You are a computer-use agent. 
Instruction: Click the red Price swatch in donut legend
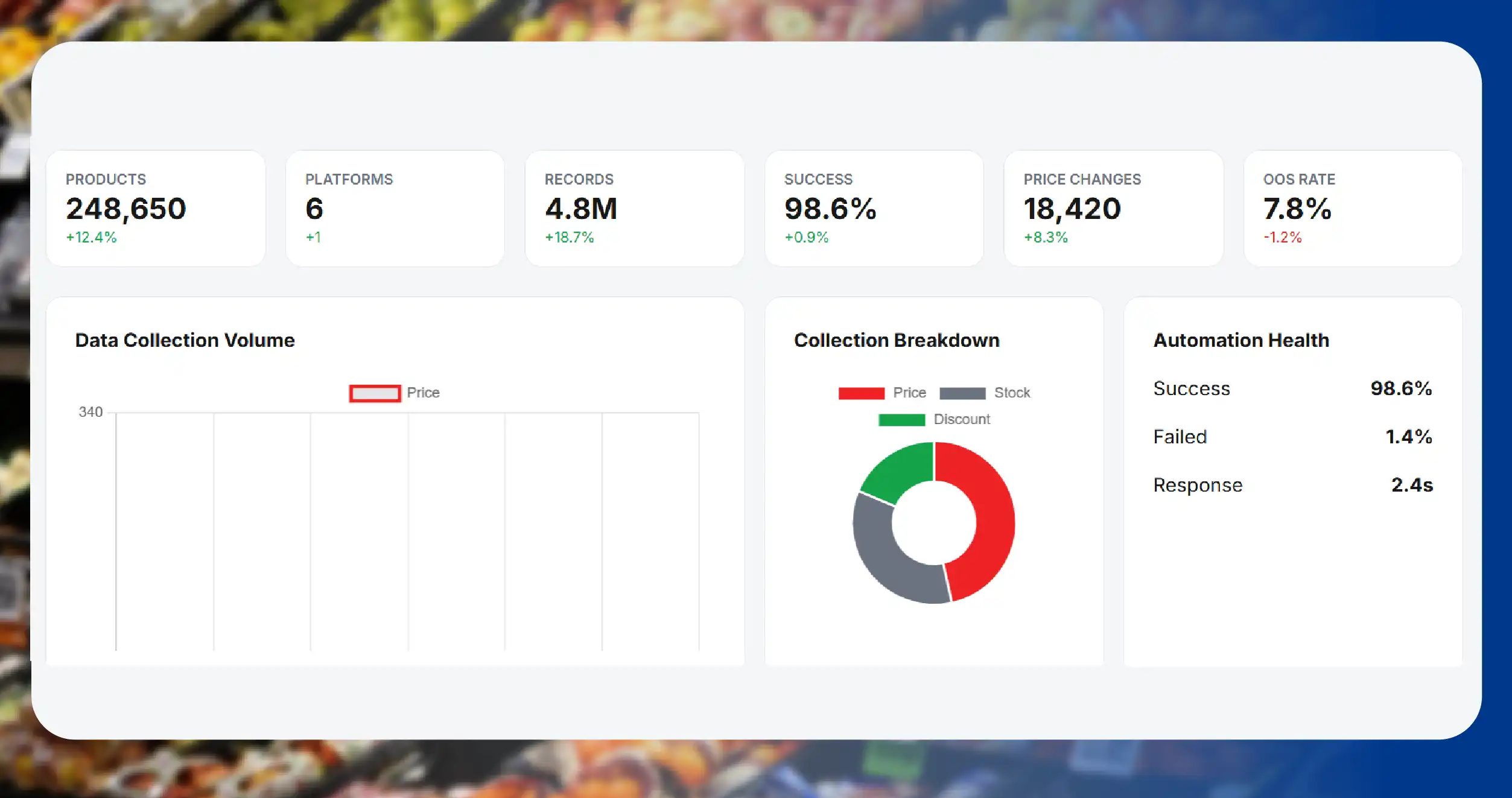click(x=862, y=394)
